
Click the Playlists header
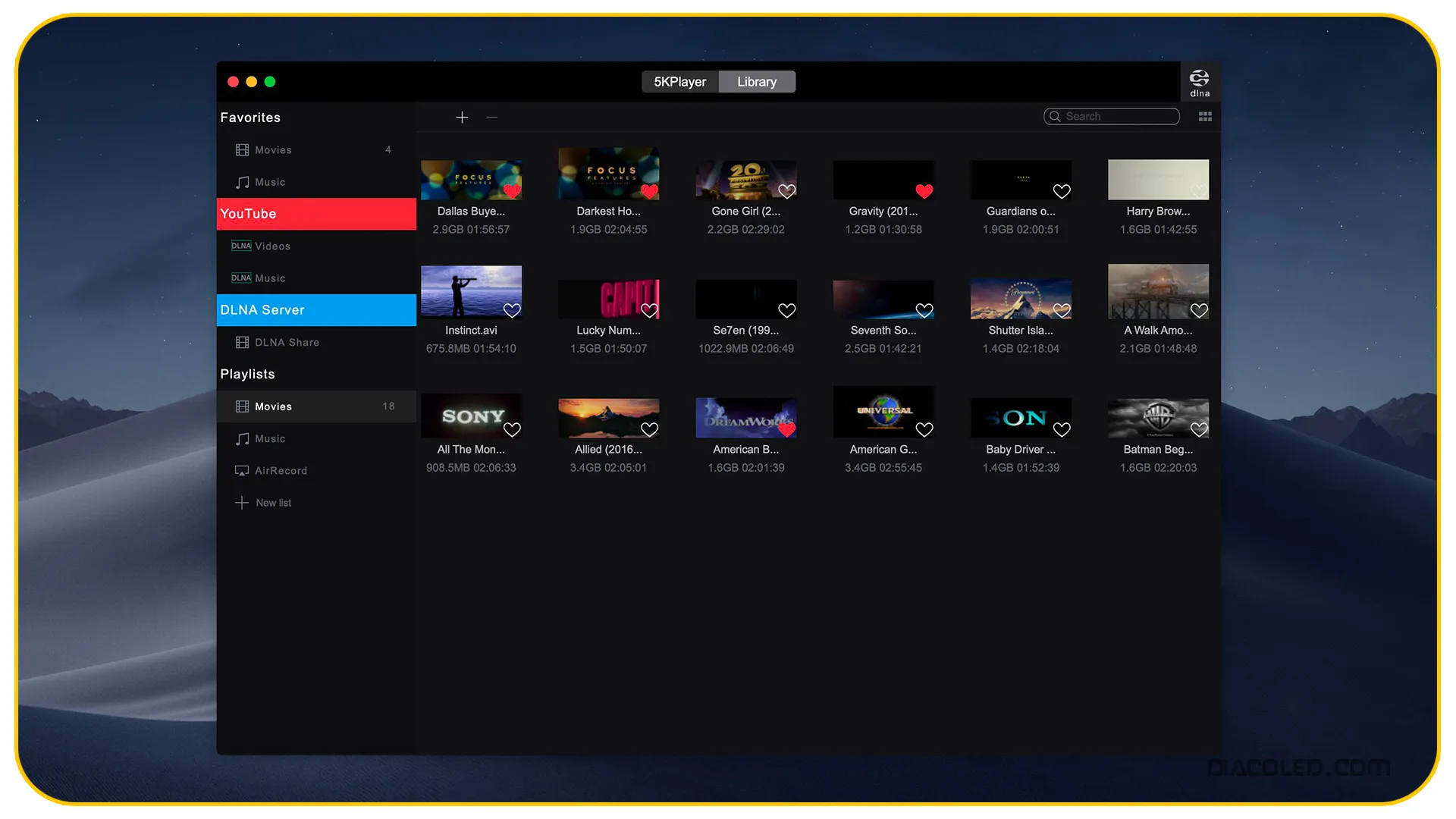(247, 374)
